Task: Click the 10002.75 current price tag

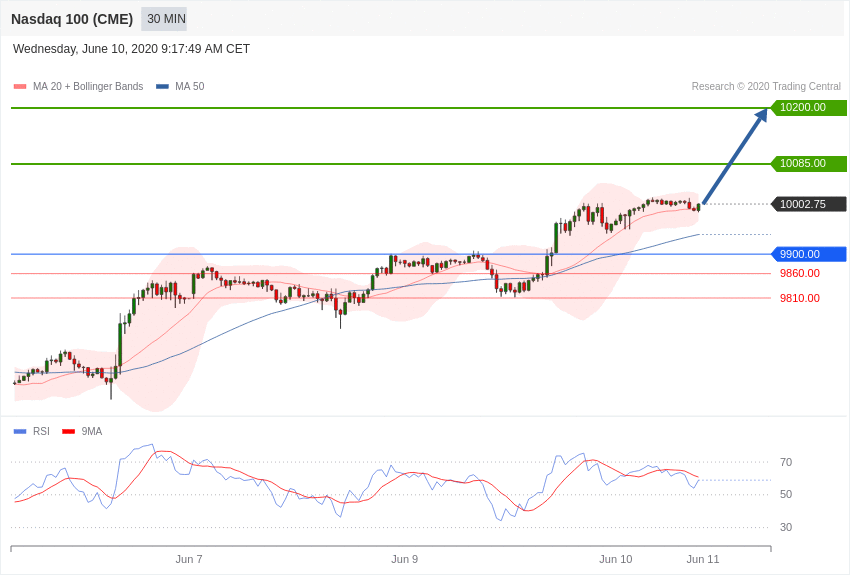Action: 808,204
